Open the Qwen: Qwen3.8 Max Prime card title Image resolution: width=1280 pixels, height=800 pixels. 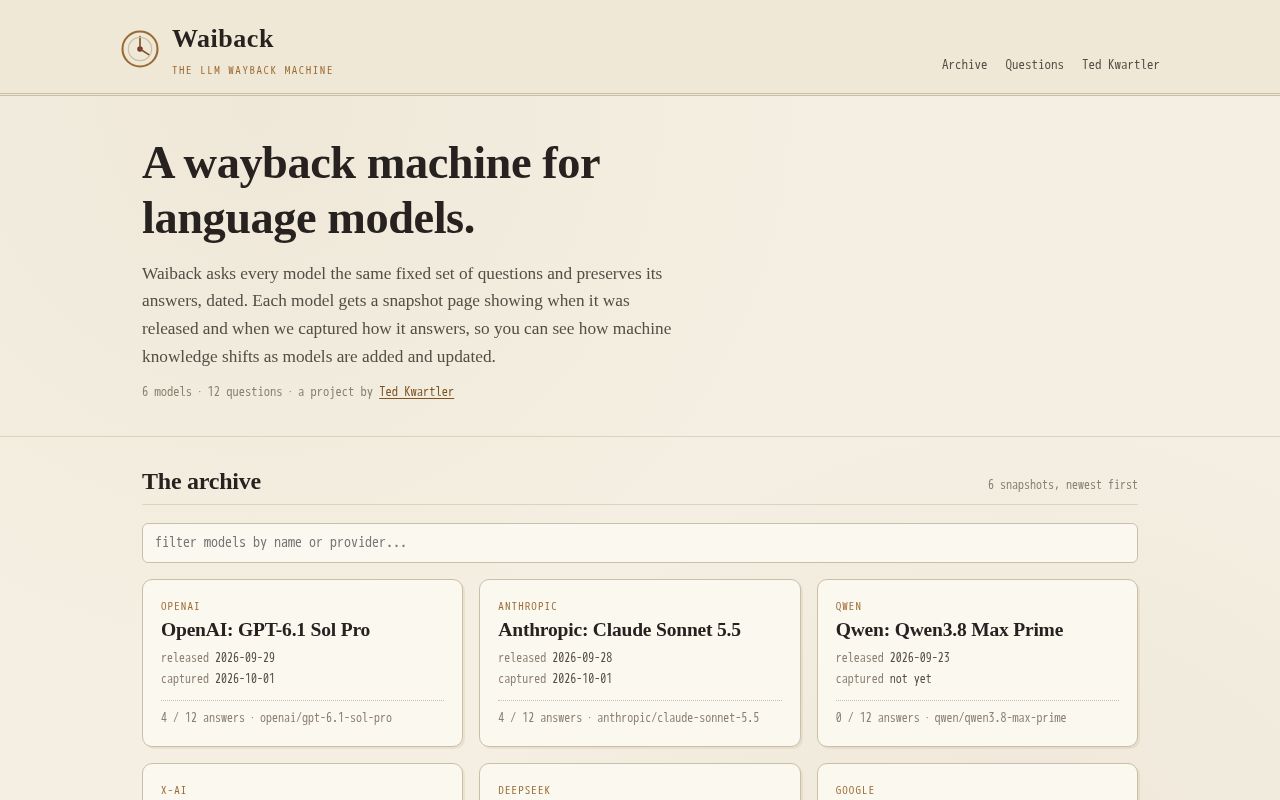(949, 630)
